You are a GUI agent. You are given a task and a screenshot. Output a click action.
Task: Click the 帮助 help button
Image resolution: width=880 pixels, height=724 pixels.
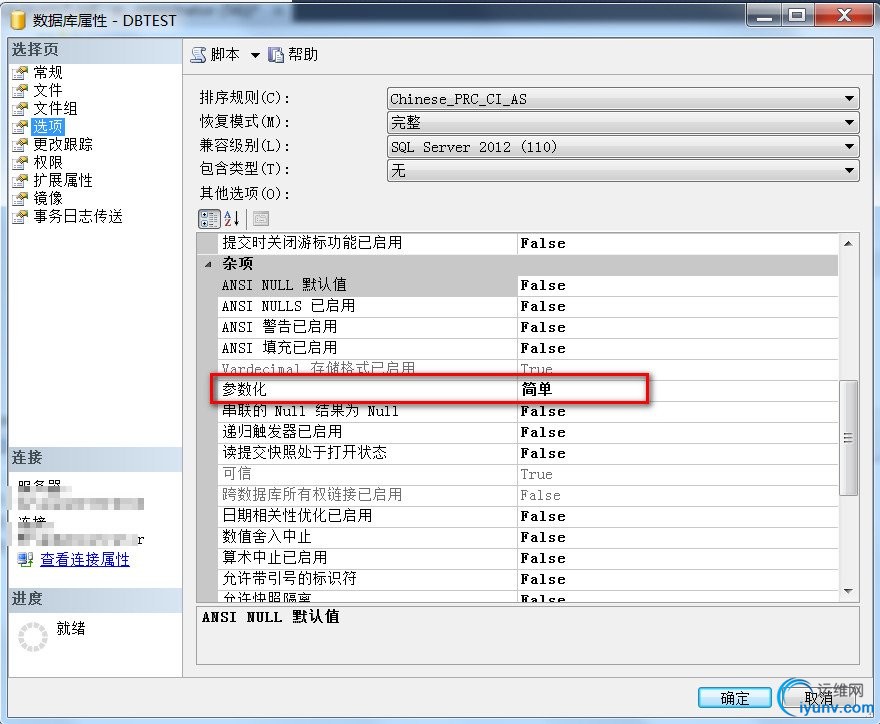(x=293, y=54)
